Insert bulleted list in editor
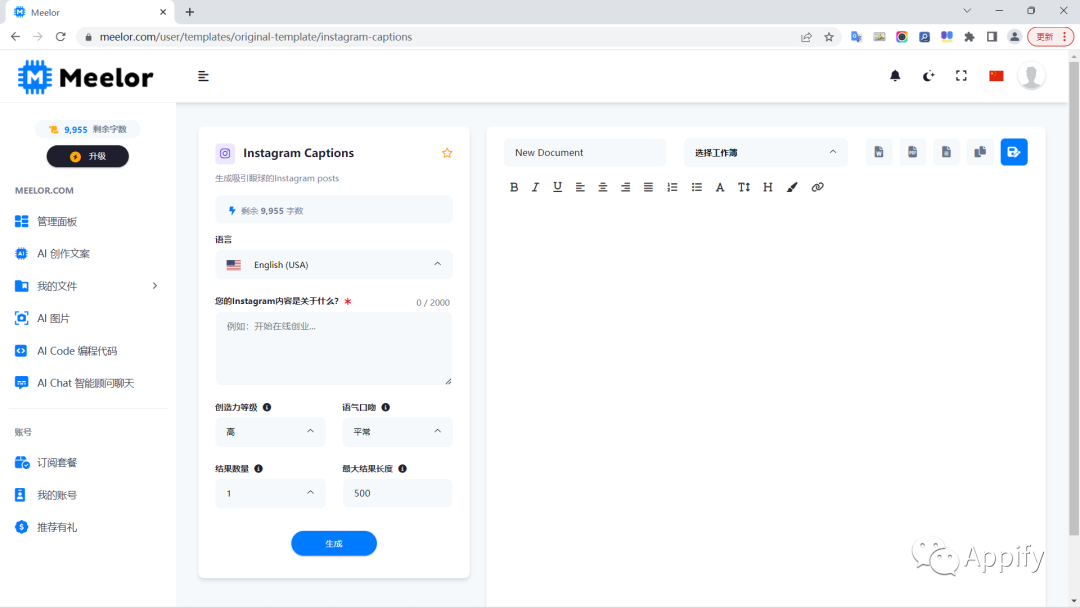Image resolution: width=1080 pixels, height=608 pixels. (696, 187)
